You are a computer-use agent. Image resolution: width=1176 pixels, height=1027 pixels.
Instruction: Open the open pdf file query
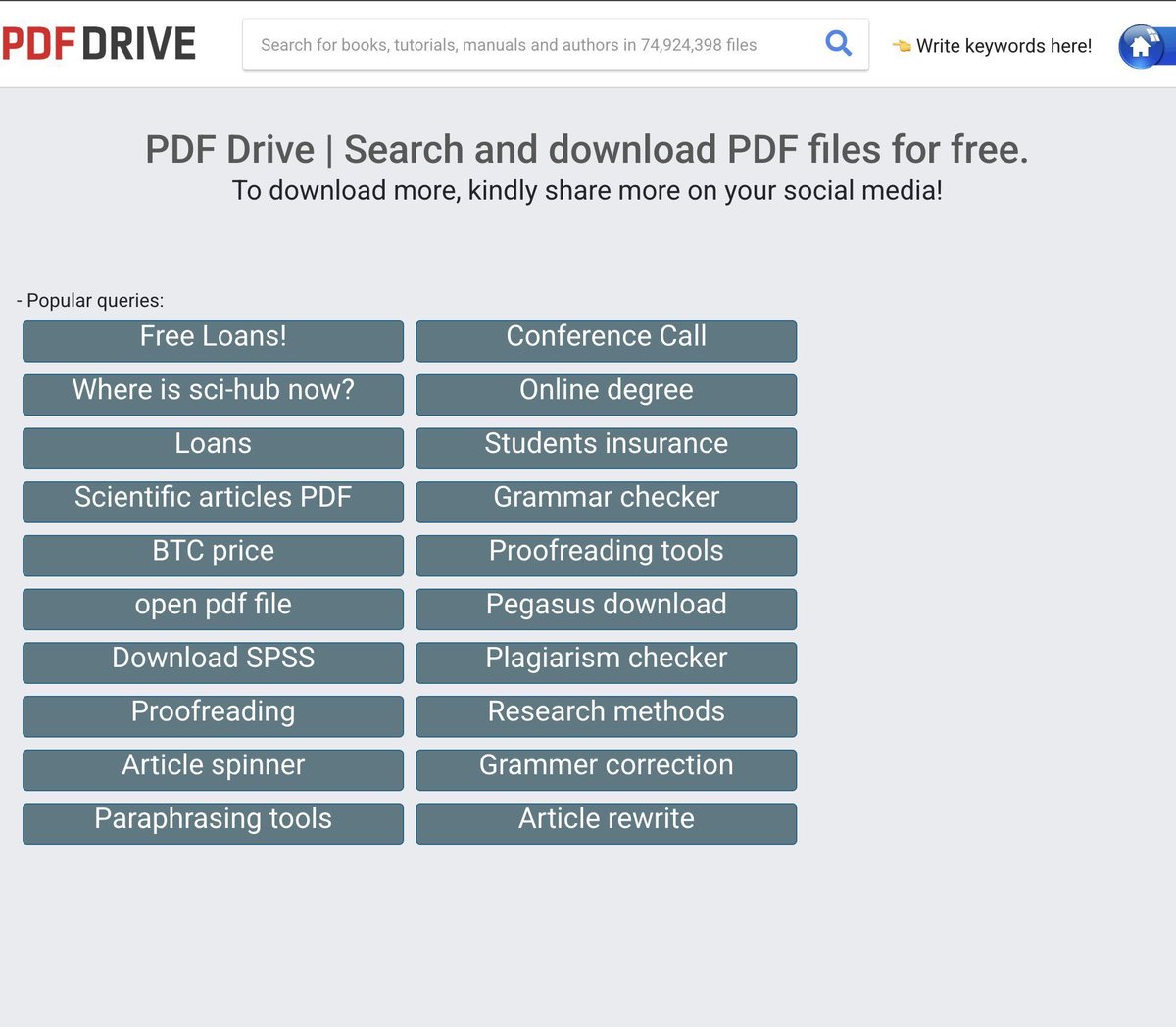[x=214, y=609]
